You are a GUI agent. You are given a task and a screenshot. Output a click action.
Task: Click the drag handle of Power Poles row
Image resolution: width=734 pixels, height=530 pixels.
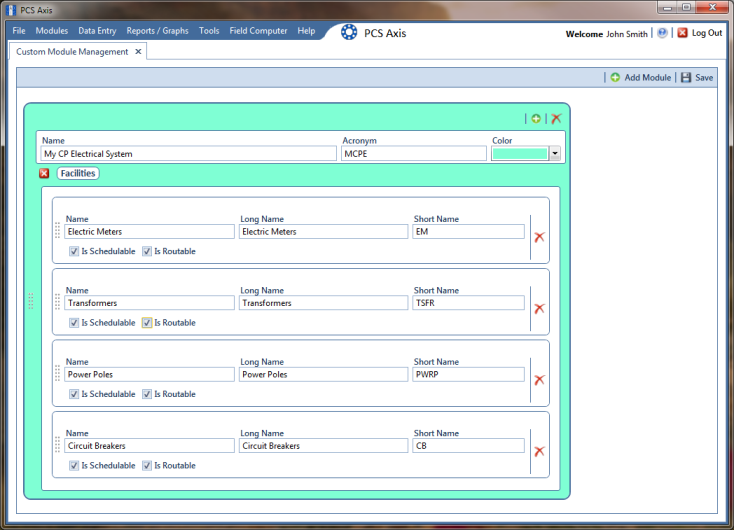[x=58, y=373]
